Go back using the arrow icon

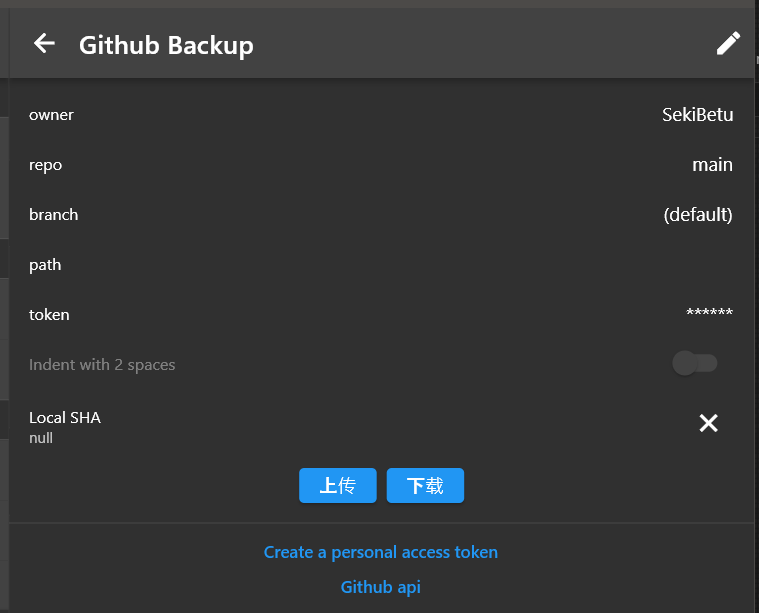tap(44, 44)
